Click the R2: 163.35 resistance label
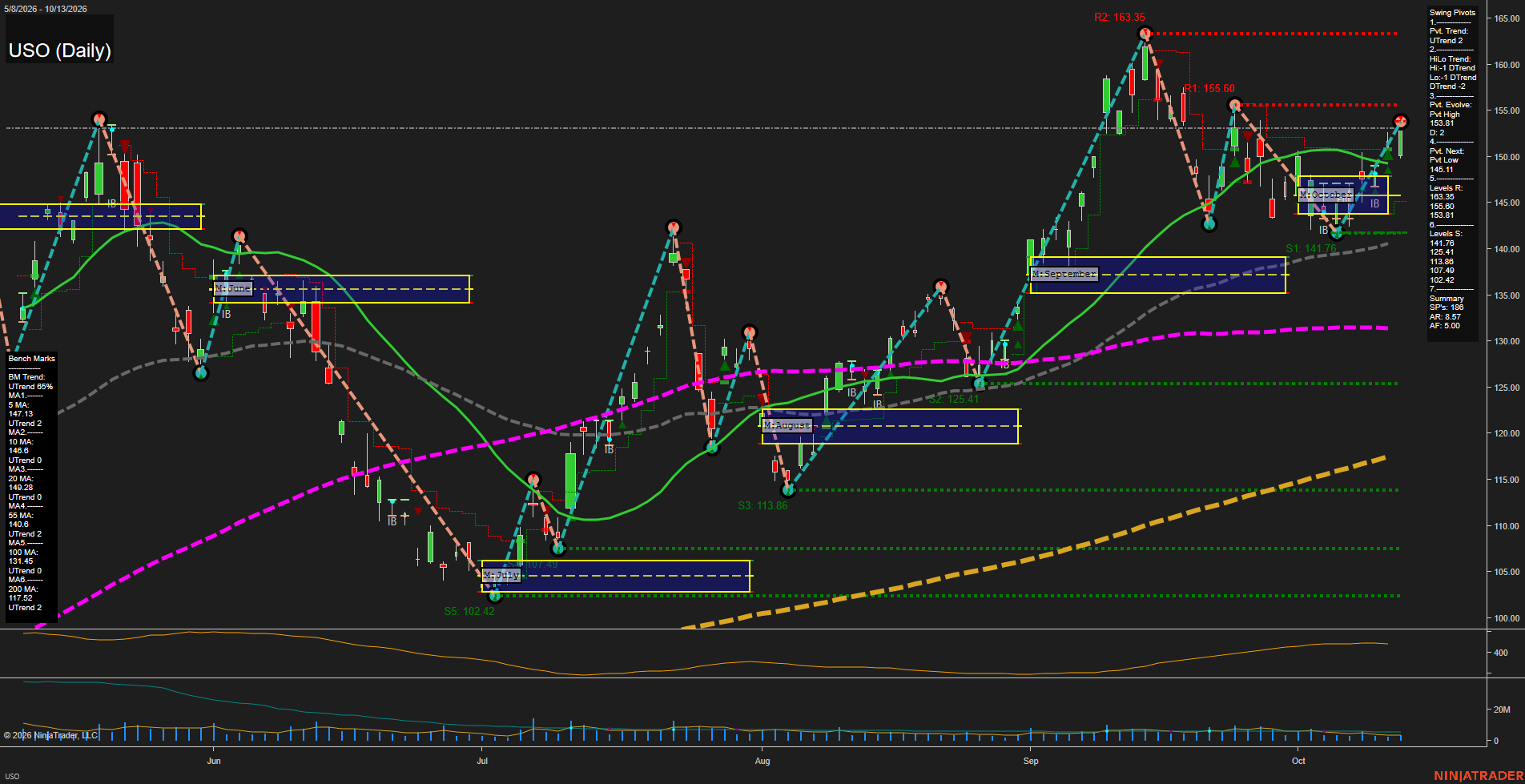The width and height of the screenshot is (1525, 784). pos(1120,17)
